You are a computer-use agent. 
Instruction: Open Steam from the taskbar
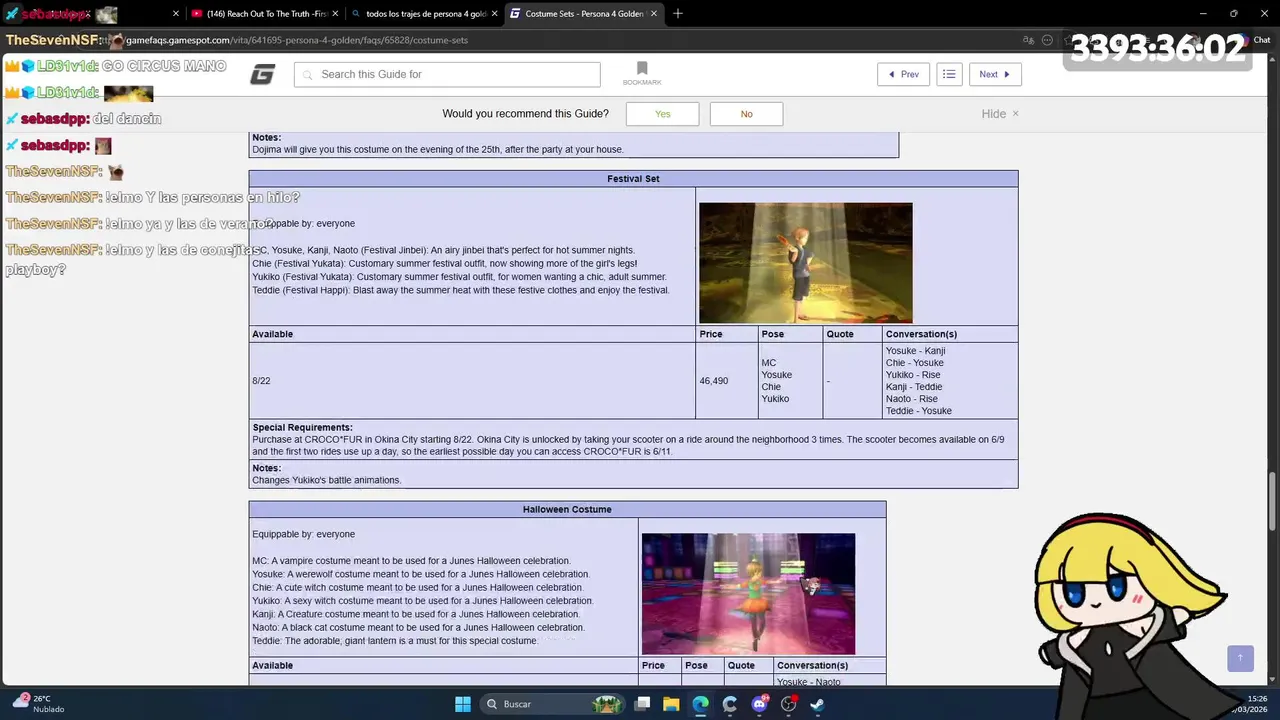[x=817, y=704]
